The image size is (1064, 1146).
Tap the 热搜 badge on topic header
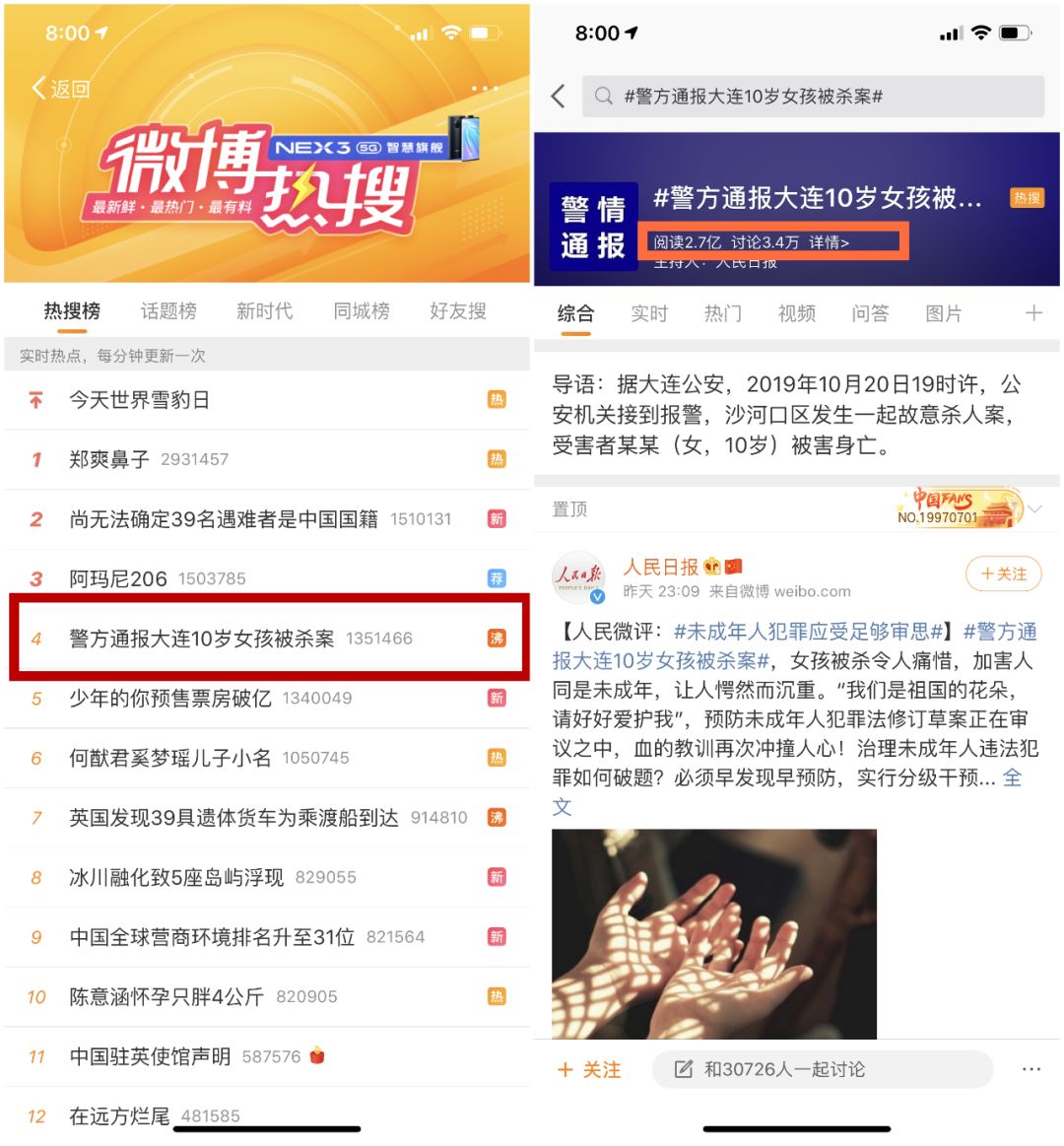pyautogui.click(x=1027, y=197)
